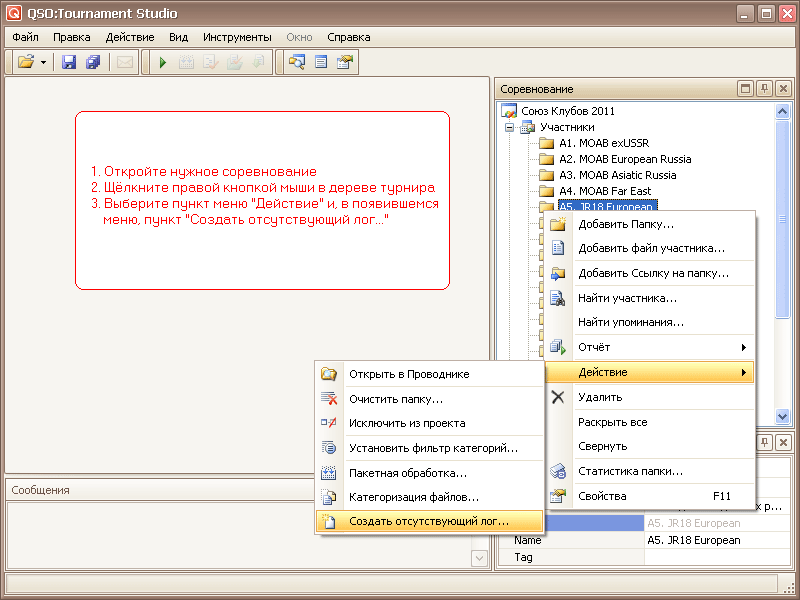
Task: Select Добавить файл участника… menu entry
Action: (x=650, y=248)
